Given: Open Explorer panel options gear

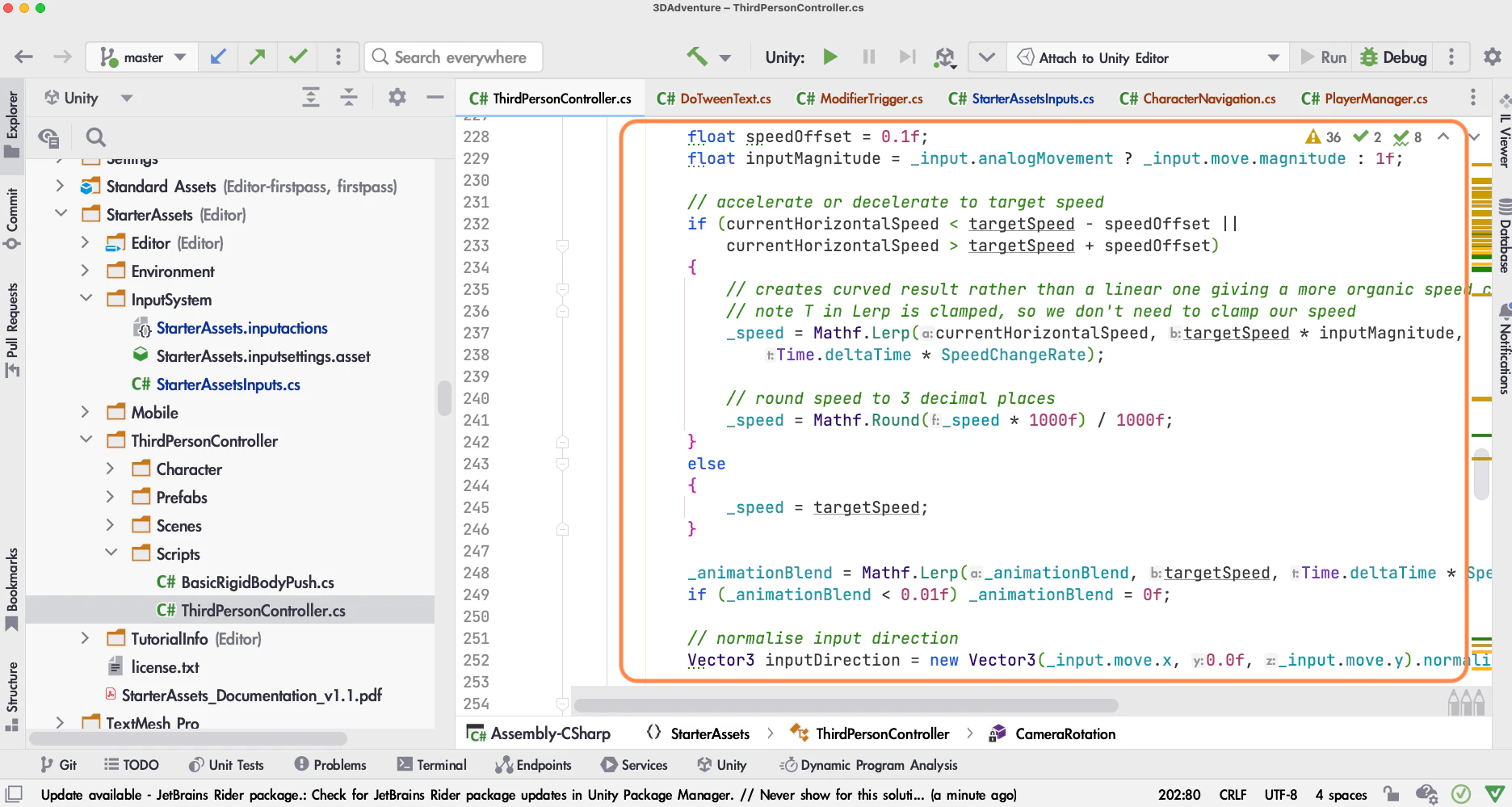Looking at the screenshot, I should (397, 98).
